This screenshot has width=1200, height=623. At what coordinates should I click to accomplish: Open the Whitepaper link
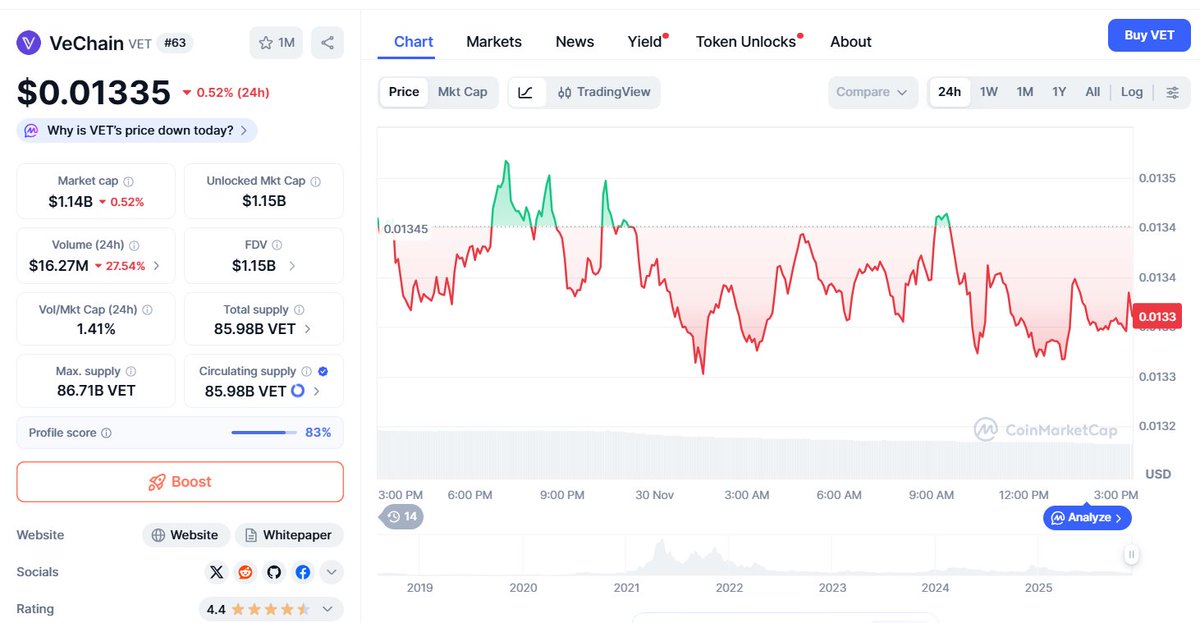(289, 535)
